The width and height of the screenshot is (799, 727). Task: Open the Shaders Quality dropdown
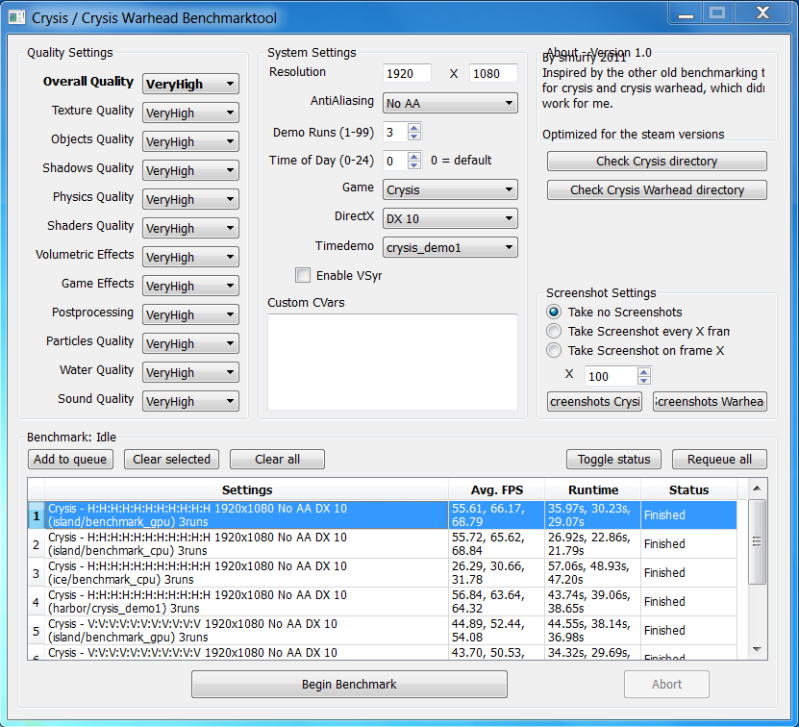tap(191, 228)
